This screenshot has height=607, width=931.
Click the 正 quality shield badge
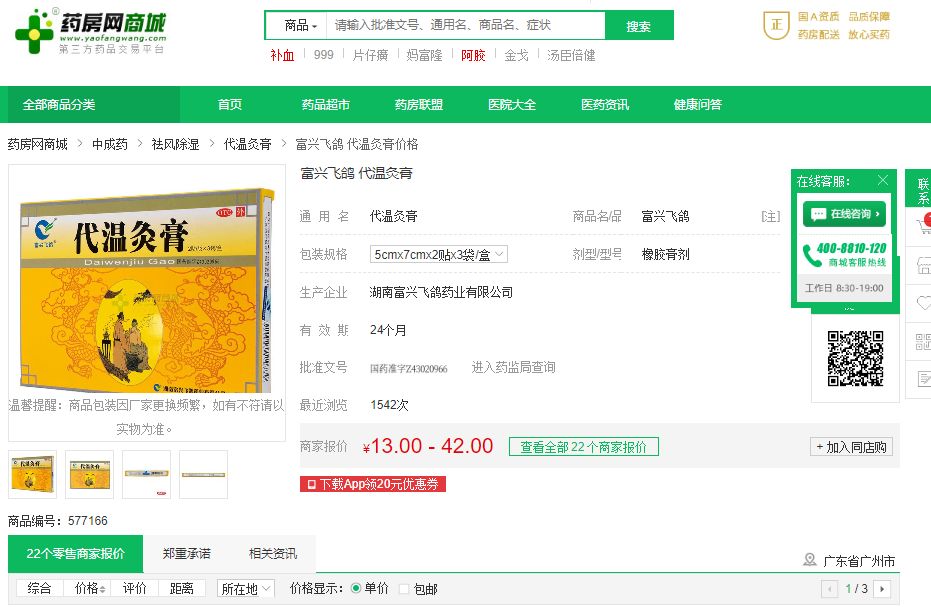(776, 26)
